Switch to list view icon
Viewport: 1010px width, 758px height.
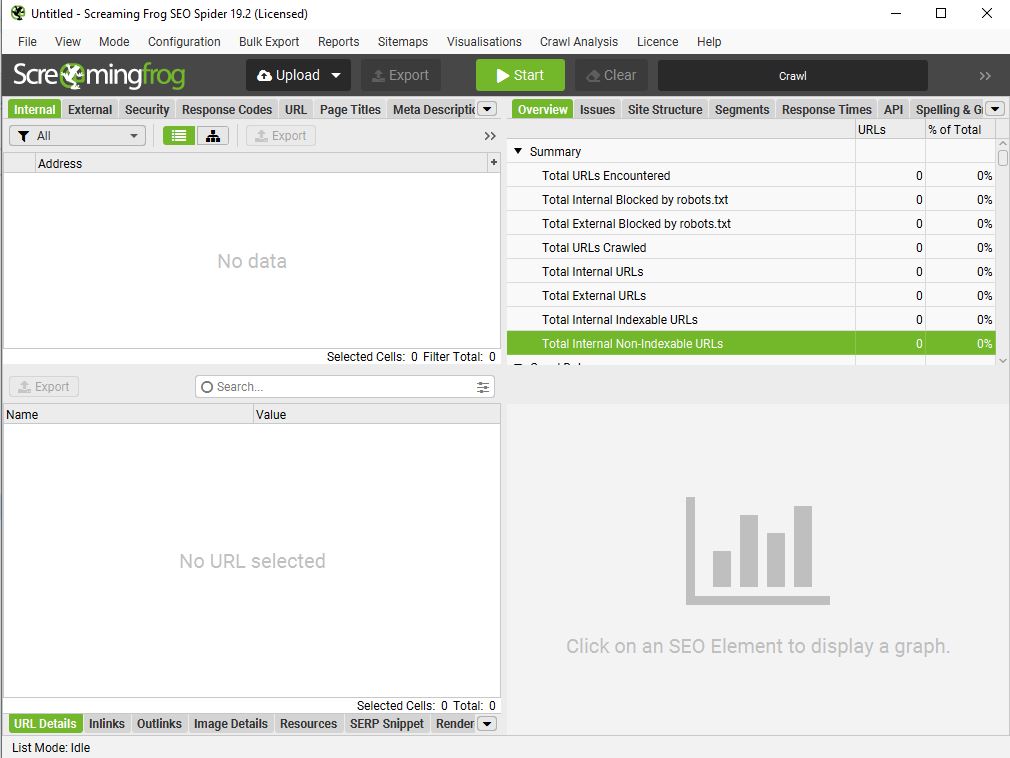[178, 136]
